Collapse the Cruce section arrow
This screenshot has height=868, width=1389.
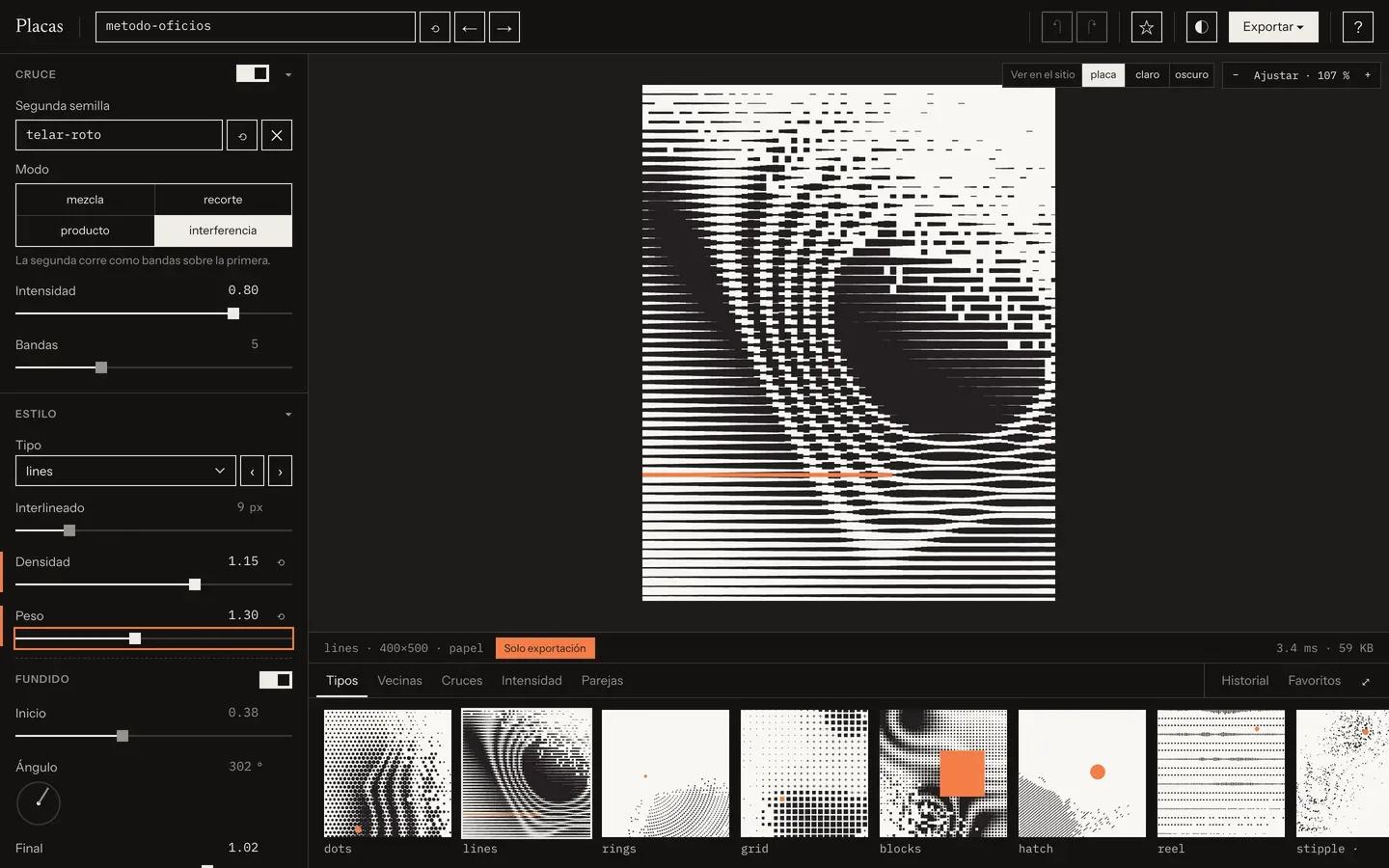click(x=287, y=74)
